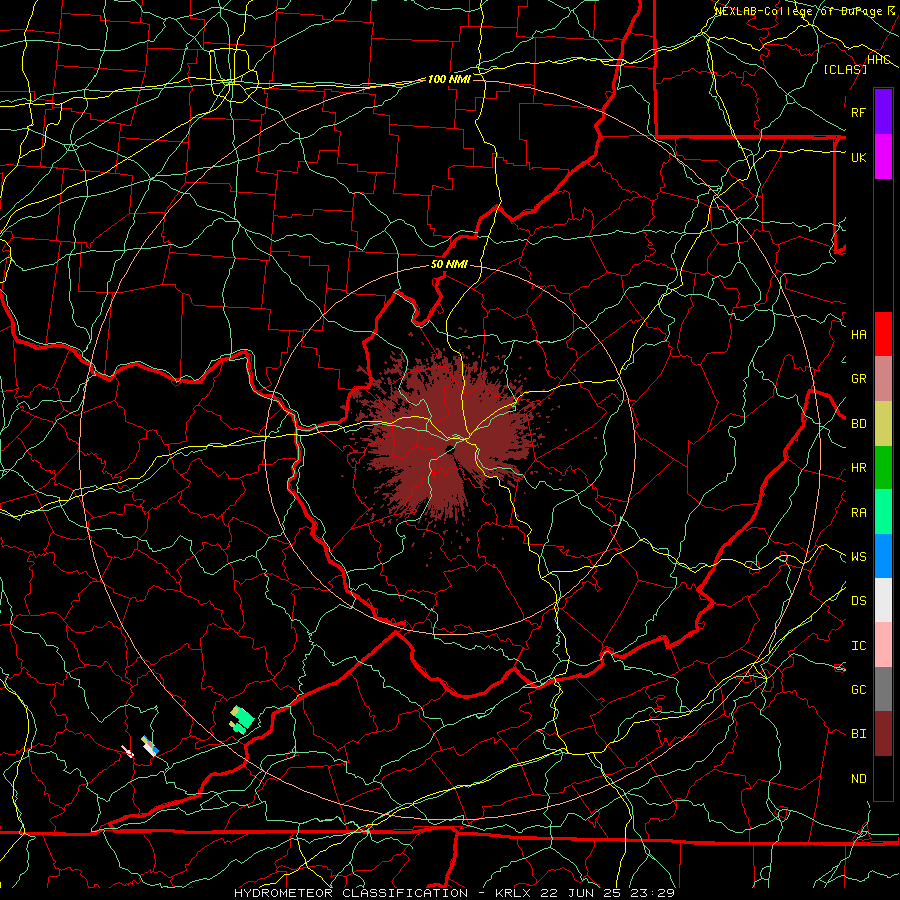Click the 50 NMI range ring label

click(x=449, y=264)
